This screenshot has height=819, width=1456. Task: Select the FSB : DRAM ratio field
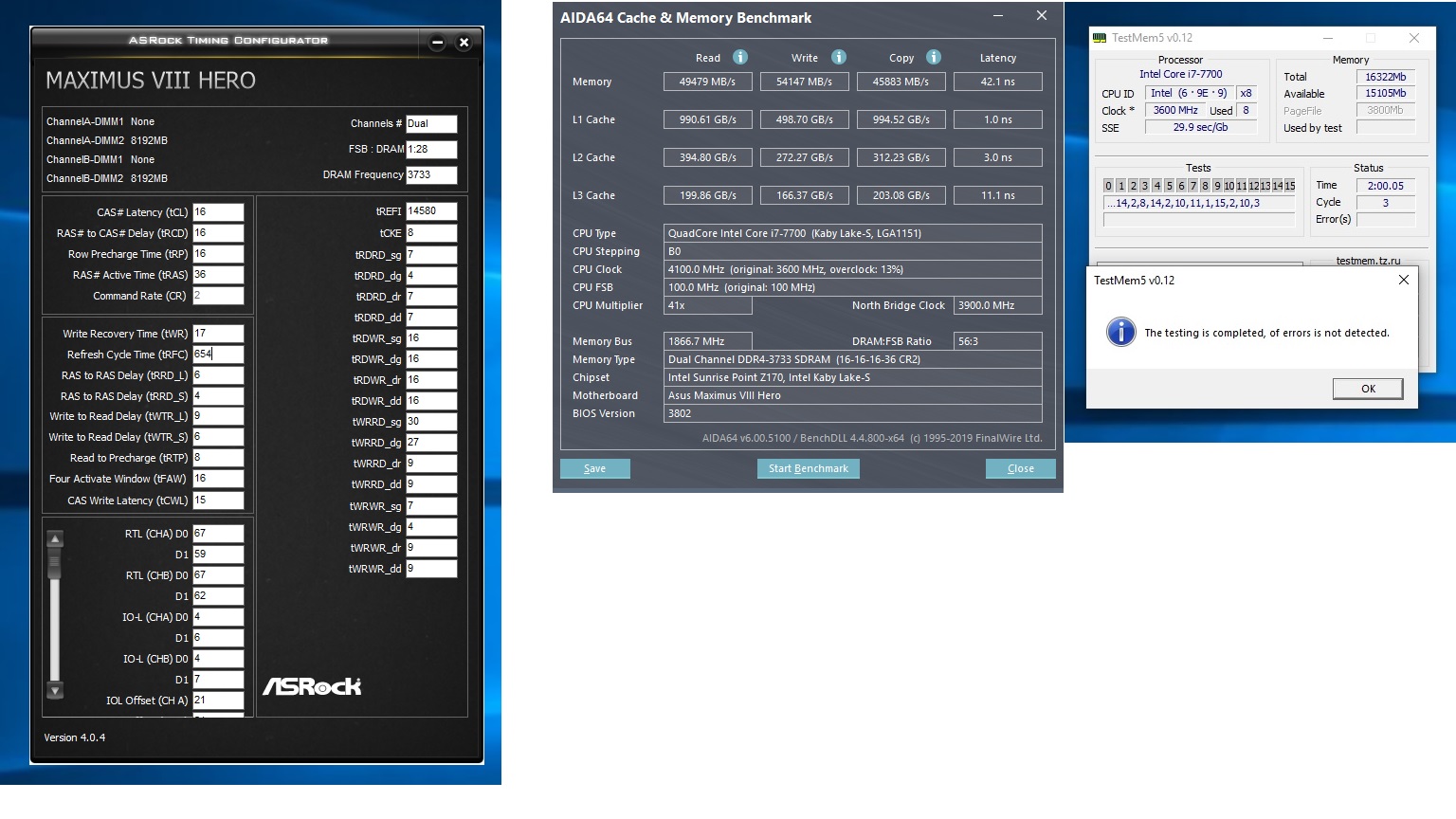coord(431,150)
